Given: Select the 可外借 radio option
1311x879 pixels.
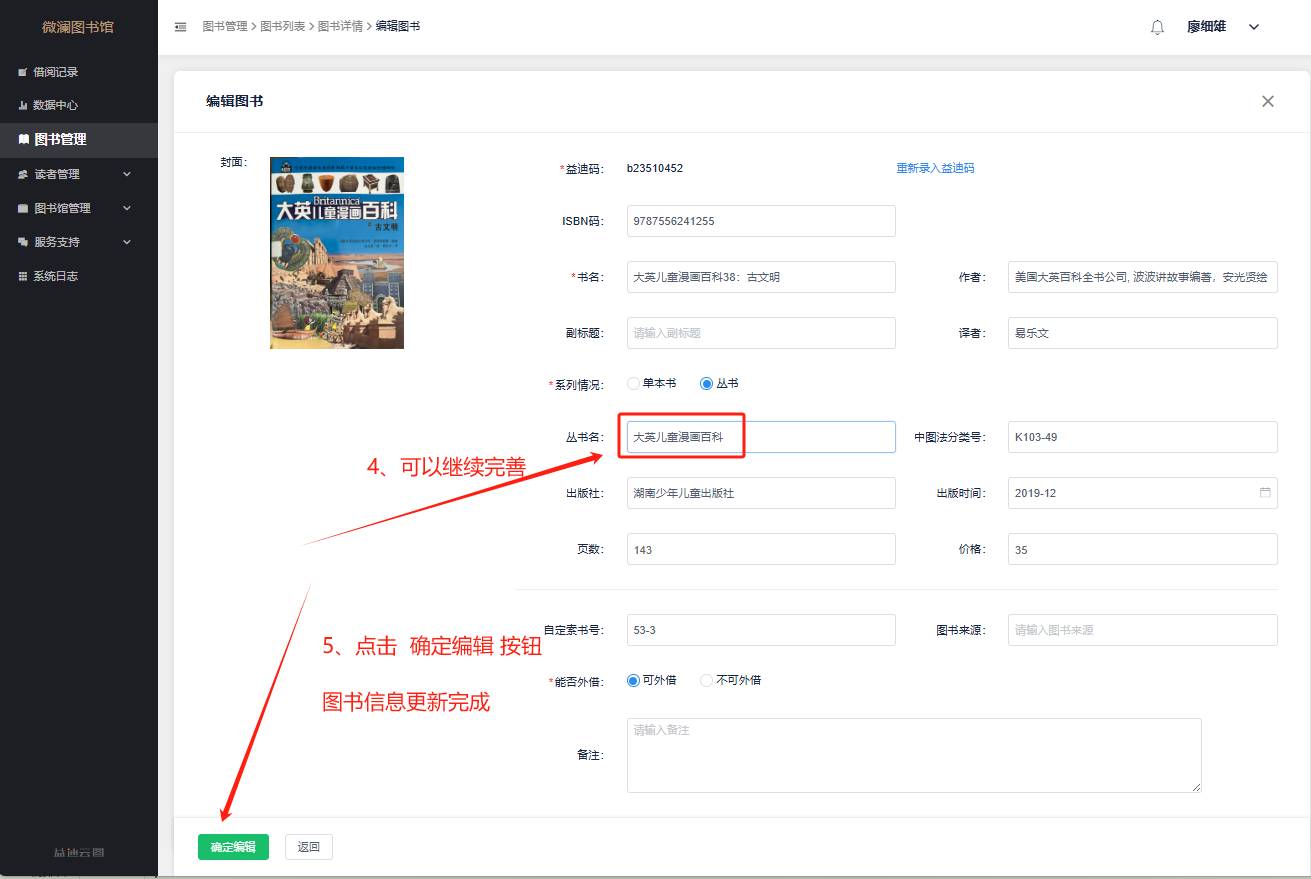Looking at the screenshot, I should (x=633, y=680).
